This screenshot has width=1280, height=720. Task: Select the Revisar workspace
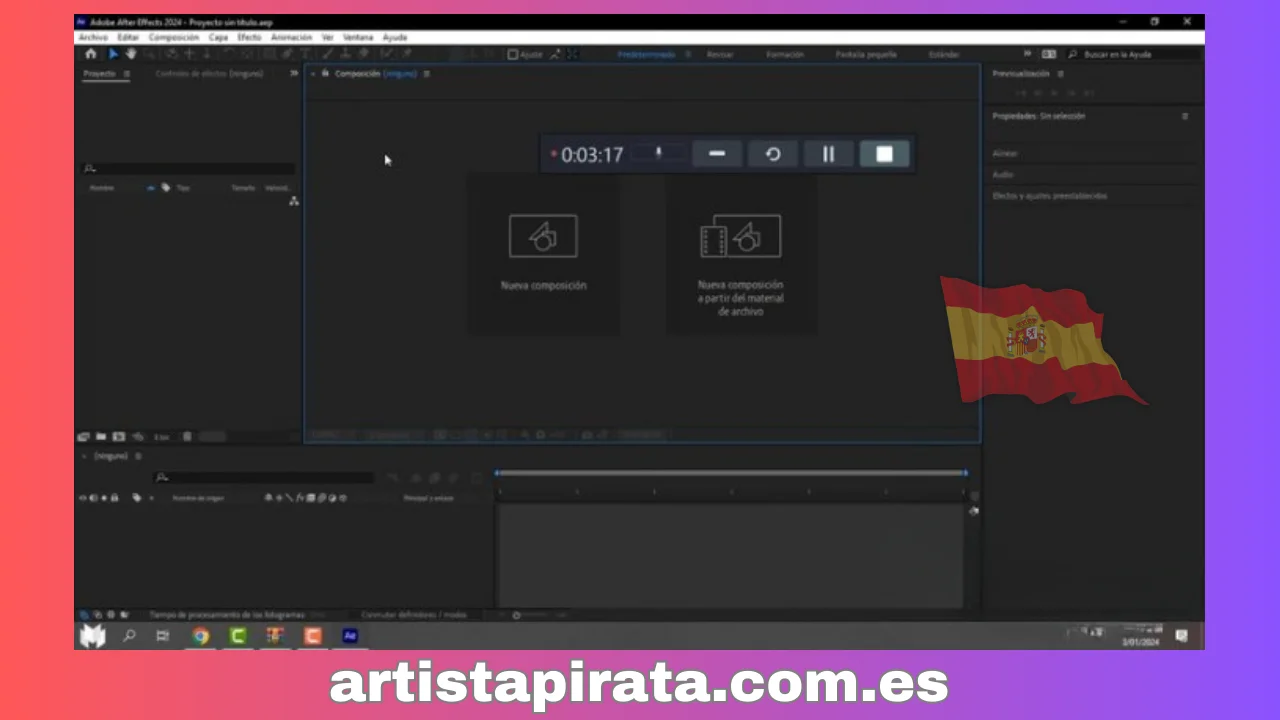[720, 54]
